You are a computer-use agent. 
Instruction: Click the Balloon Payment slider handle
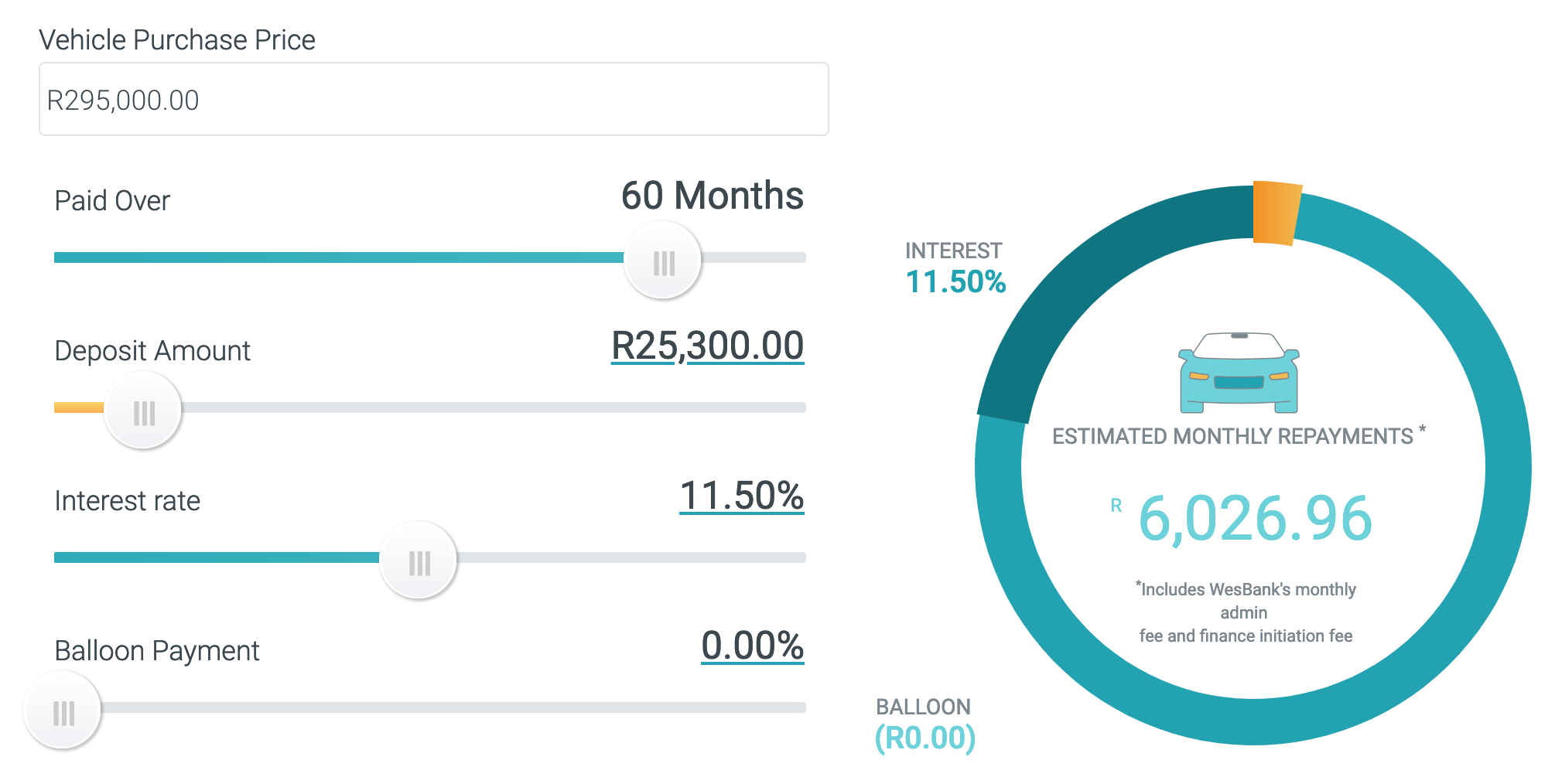click(x=63, y=711)
